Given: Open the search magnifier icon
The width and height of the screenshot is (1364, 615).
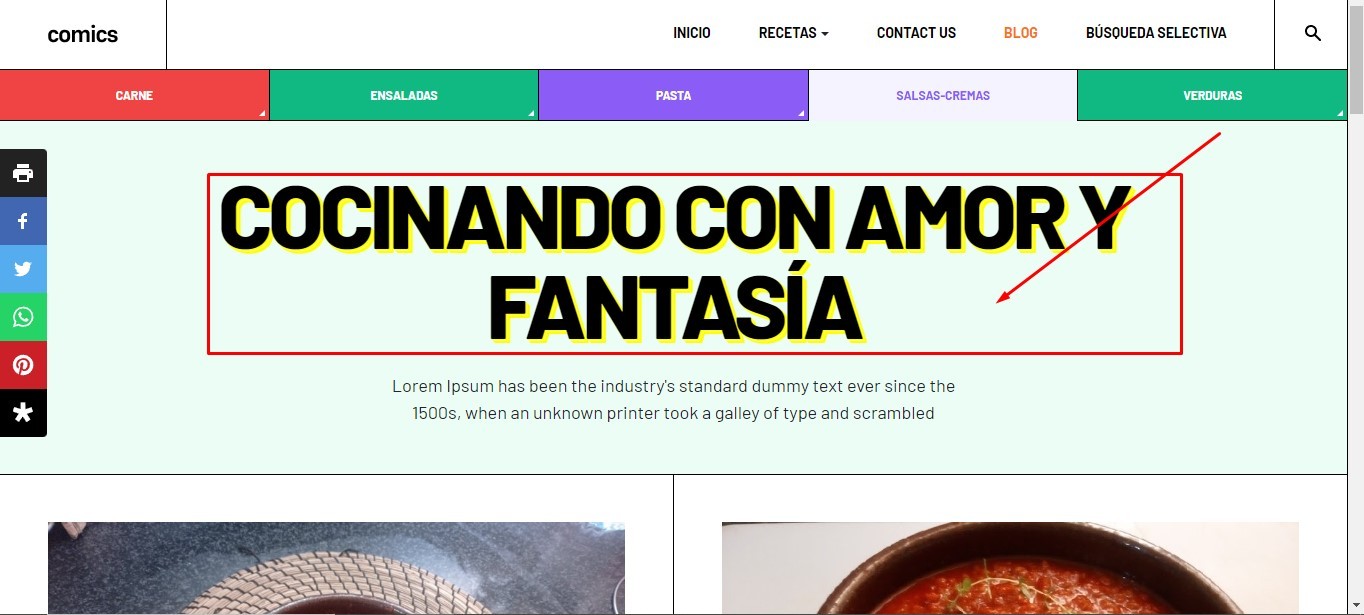Looking at the screenshot, I should click(x=1312, y=33).
